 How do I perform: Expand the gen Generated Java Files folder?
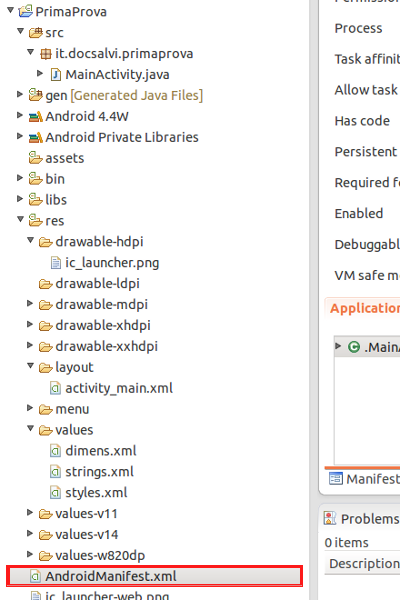20,95
